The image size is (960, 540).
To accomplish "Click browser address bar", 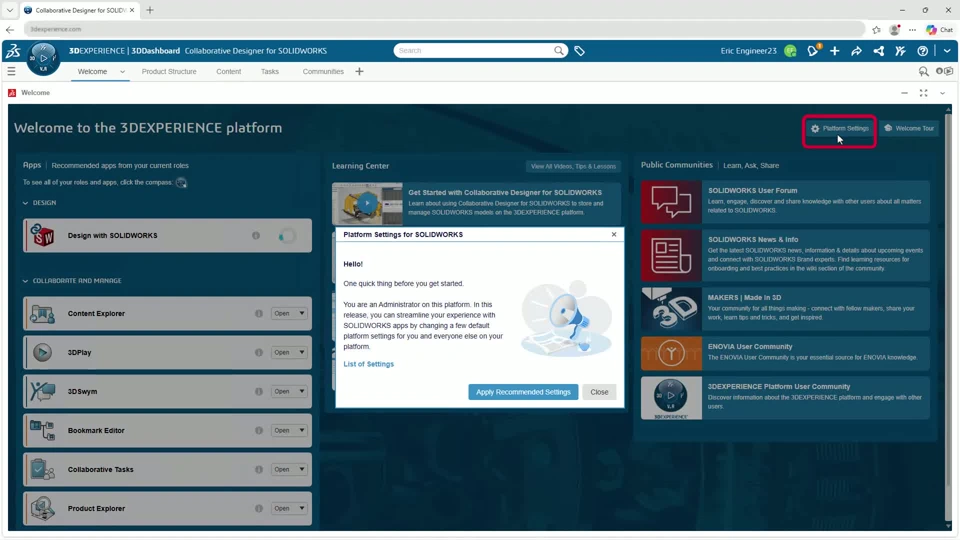I will click(x=444, y=29).
